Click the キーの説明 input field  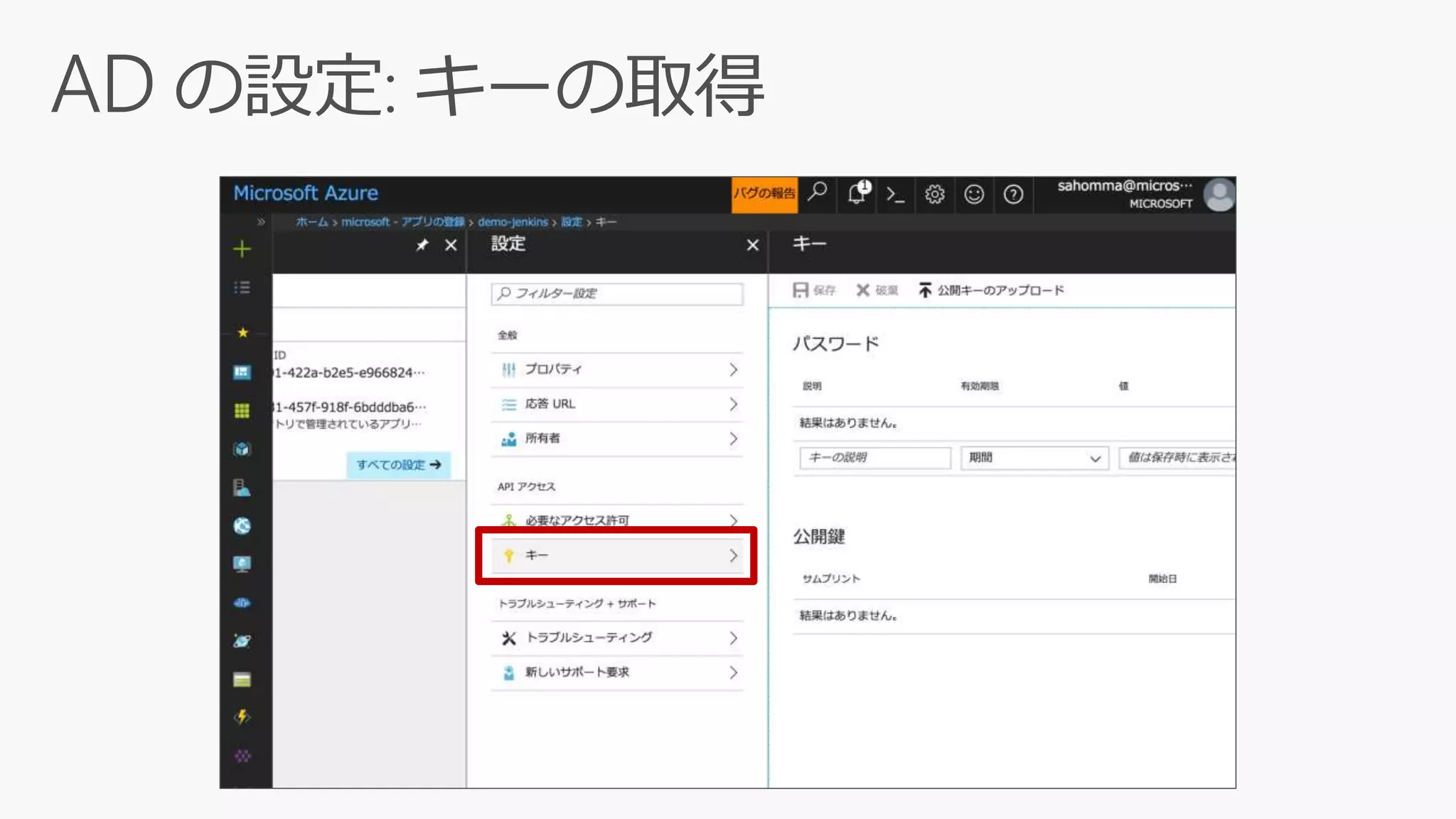pyautogui.click(x=874, y=458)
